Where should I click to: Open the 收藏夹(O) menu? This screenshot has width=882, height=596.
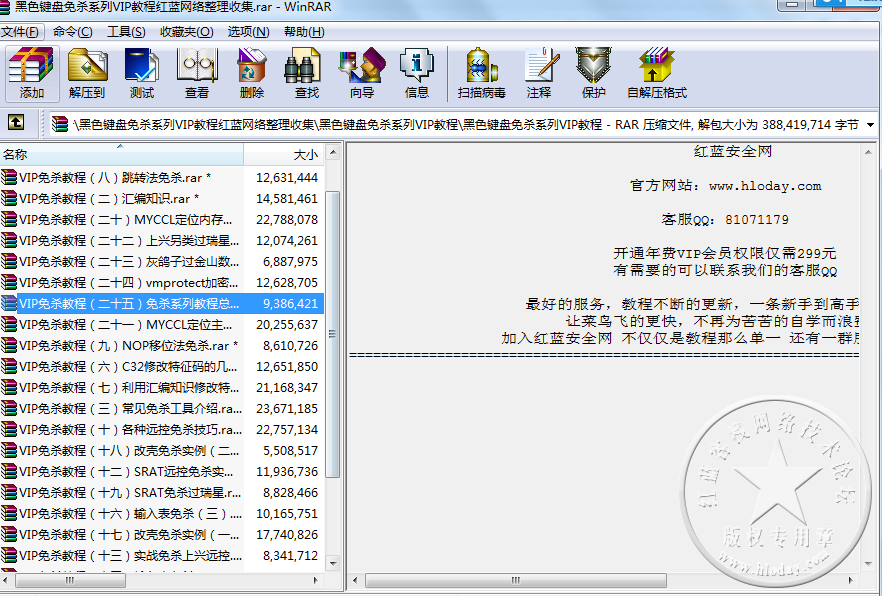tap(187, 32)
